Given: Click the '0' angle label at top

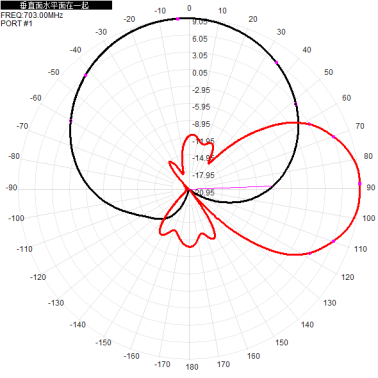Looking at the screenshot, I should [x=189, y=8].
